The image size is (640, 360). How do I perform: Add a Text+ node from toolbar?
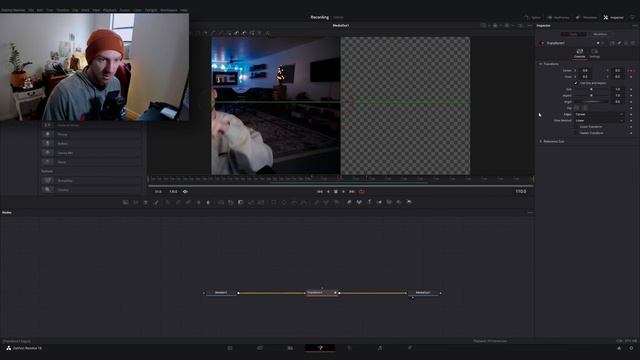(146, 202)
